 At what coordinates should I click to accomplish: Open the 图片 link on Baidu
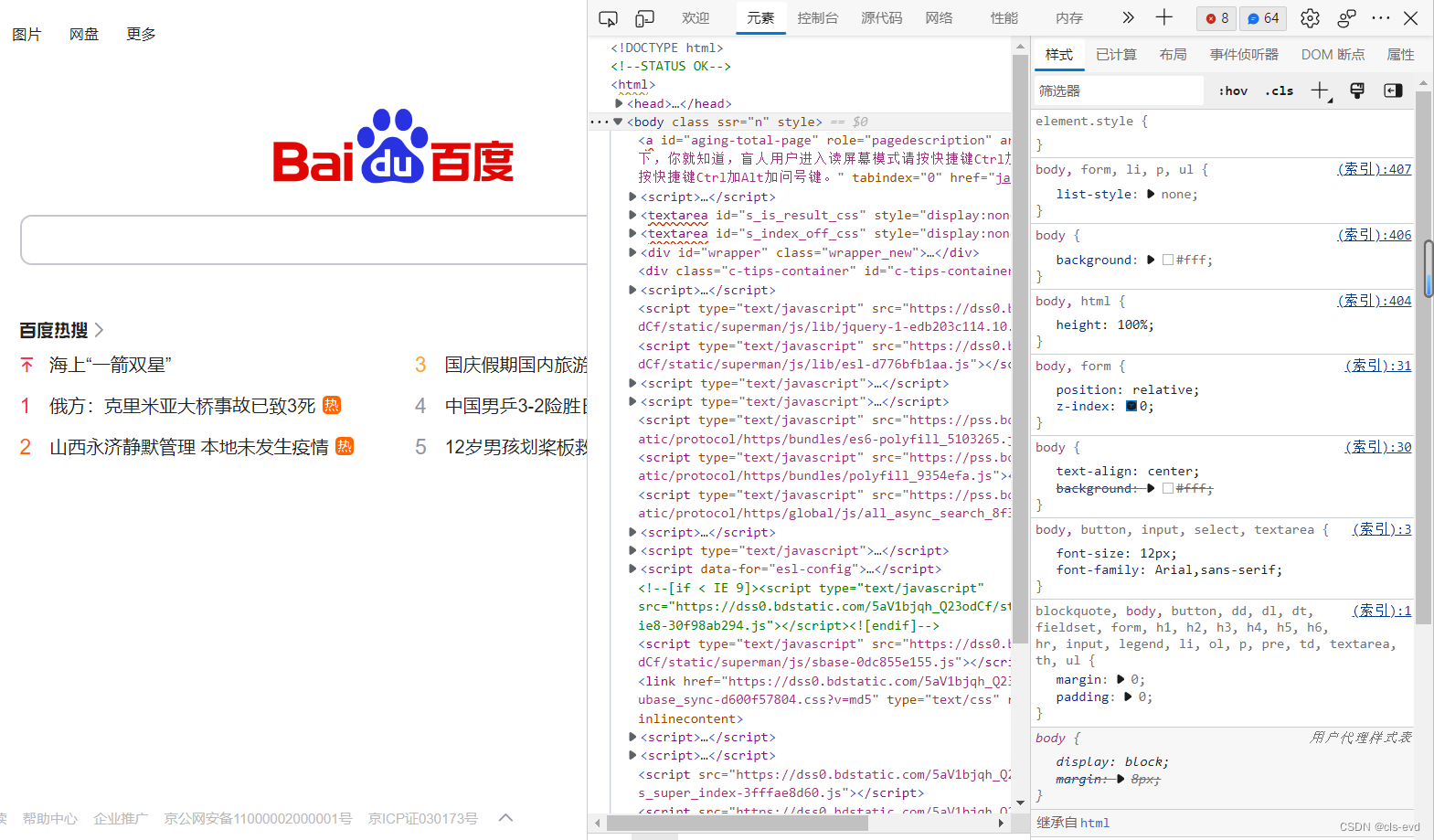click(x=27, y=34)
